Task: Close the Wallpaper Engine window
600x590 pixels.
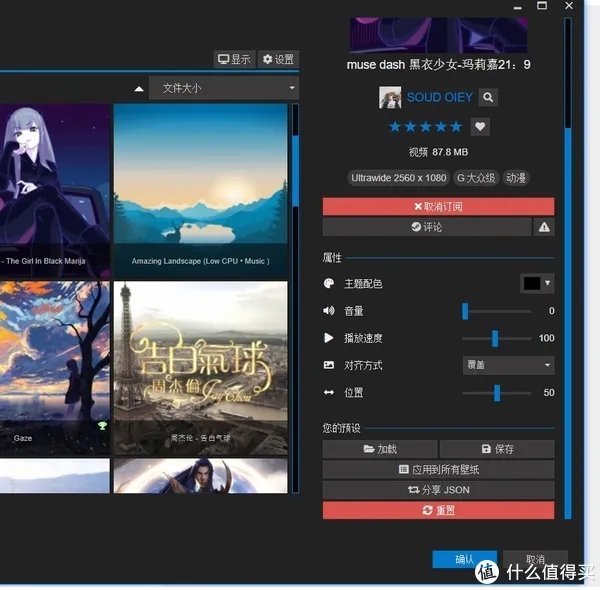Action: click(x=569, y=6)
